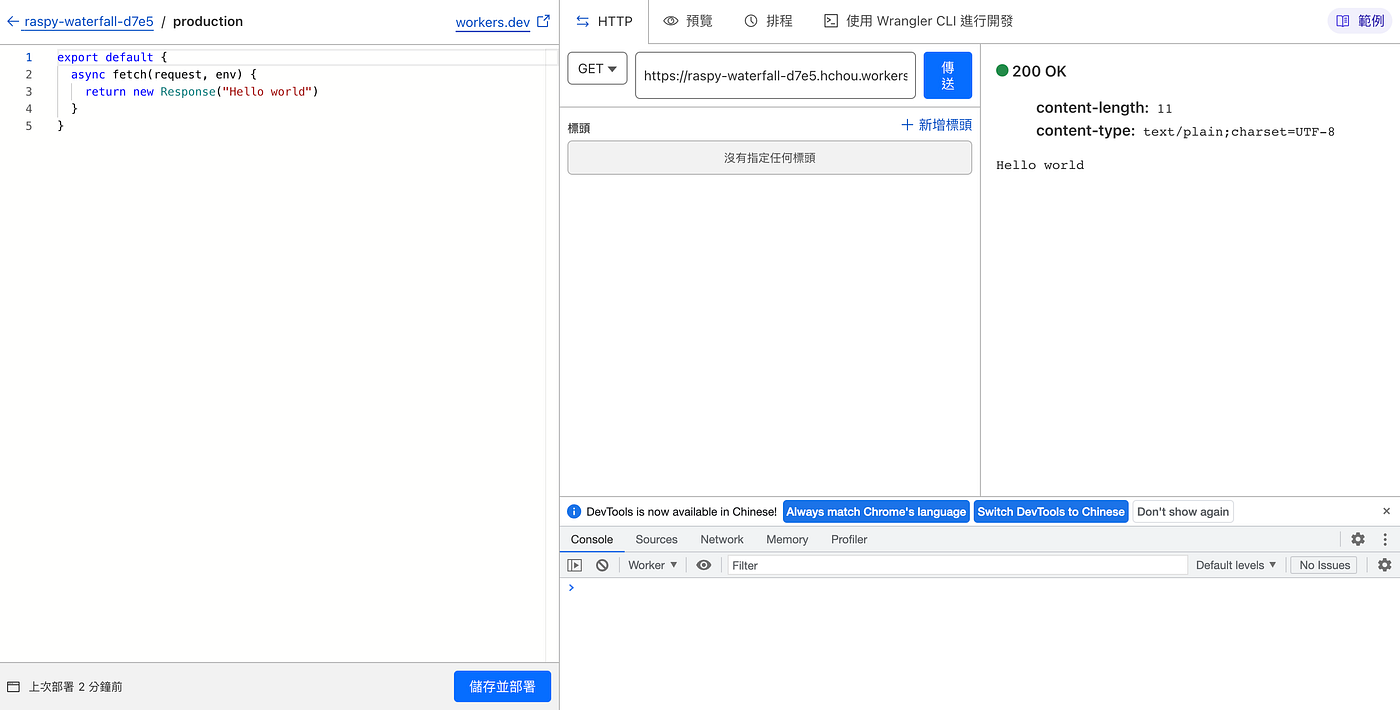Open the Default levels dropdown
This screenshot has width=1400, height=710.
(x=1236, y=565)
